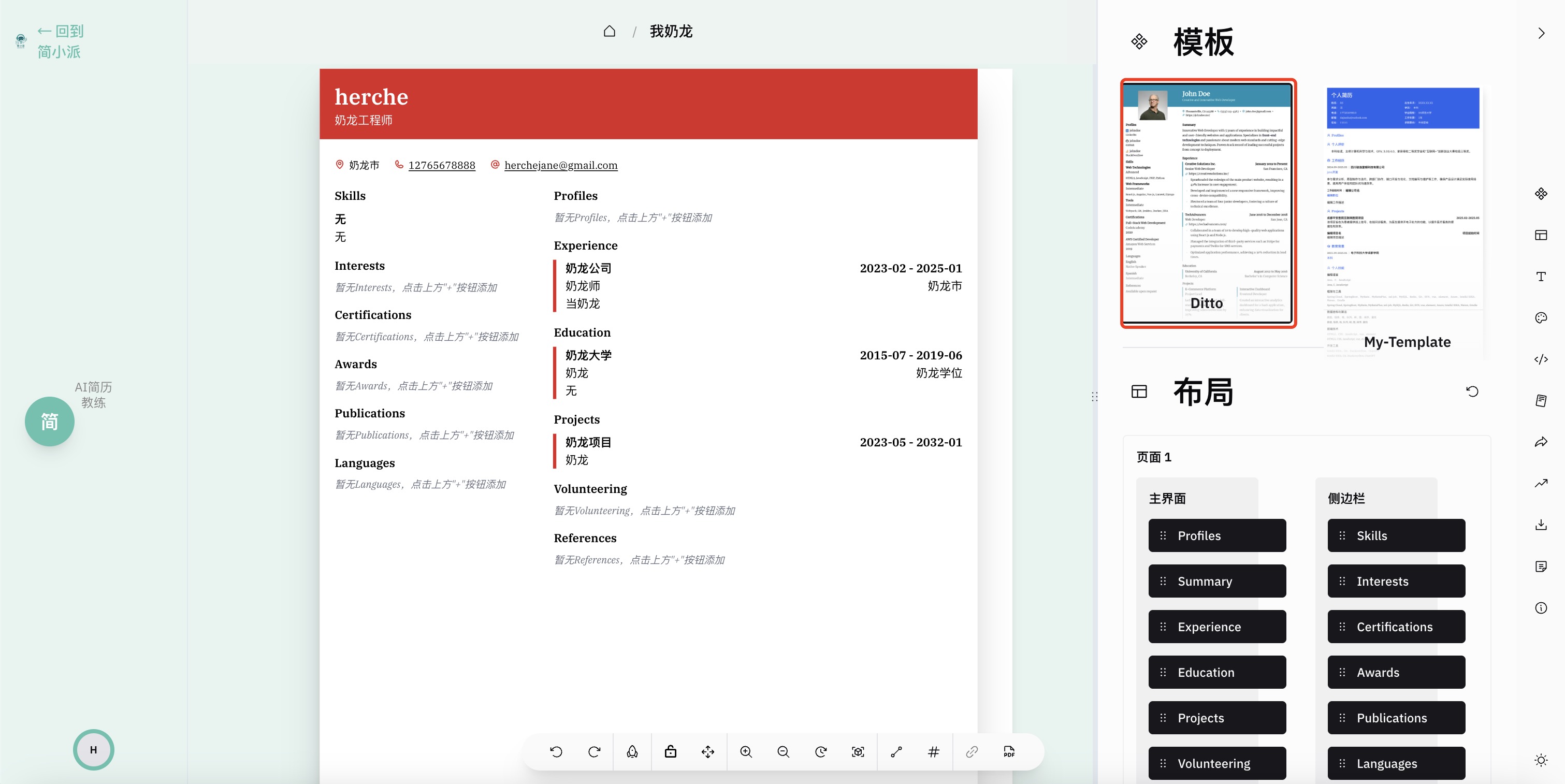The width and height of the screenshot is (1565, 784).
Task: Select the Experience block in layout
Action: (1217, 627)
